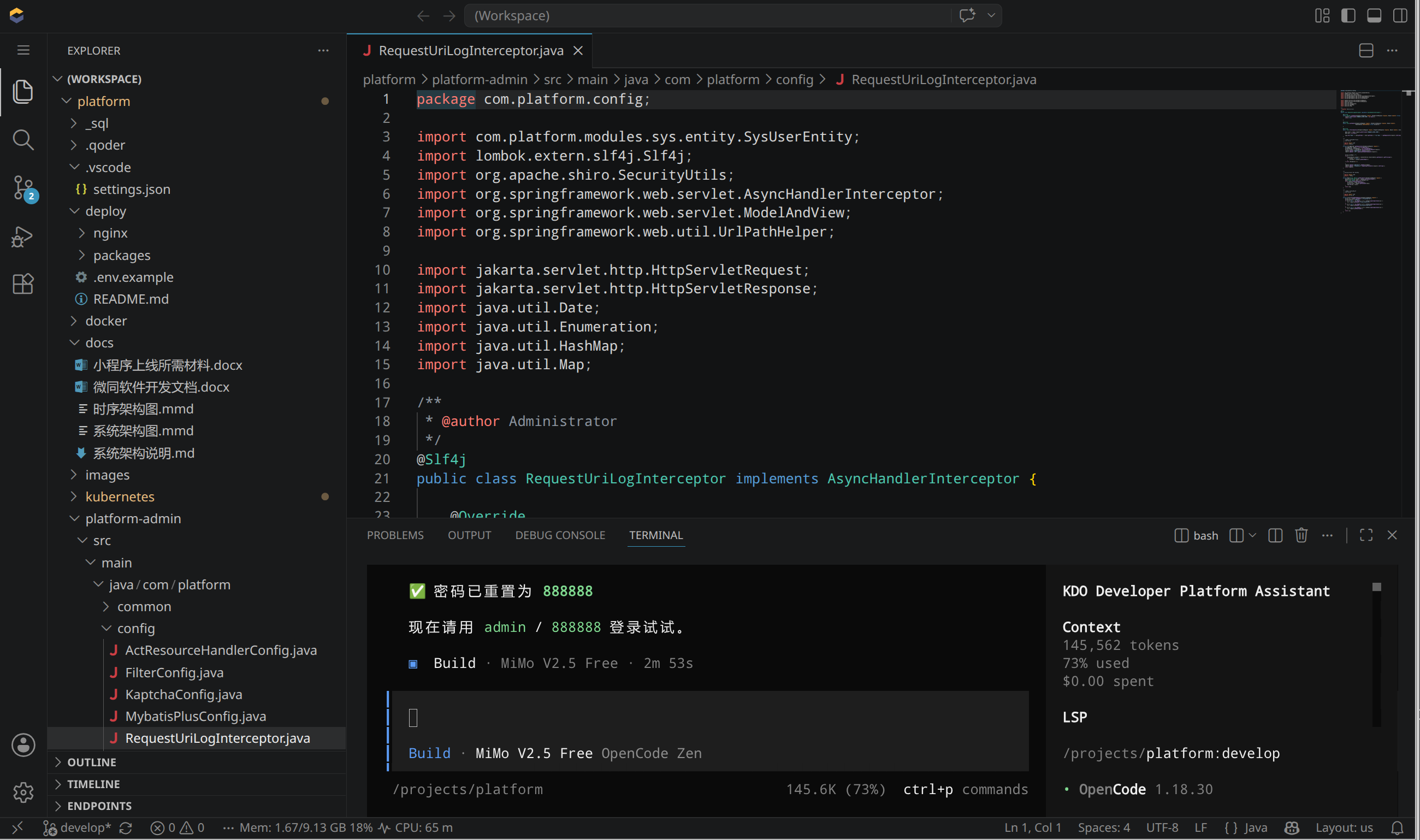The height and width of the screenshot is (840, 1420).
Task: Open KaptchaConfig.java file
Action: (197, 694)
